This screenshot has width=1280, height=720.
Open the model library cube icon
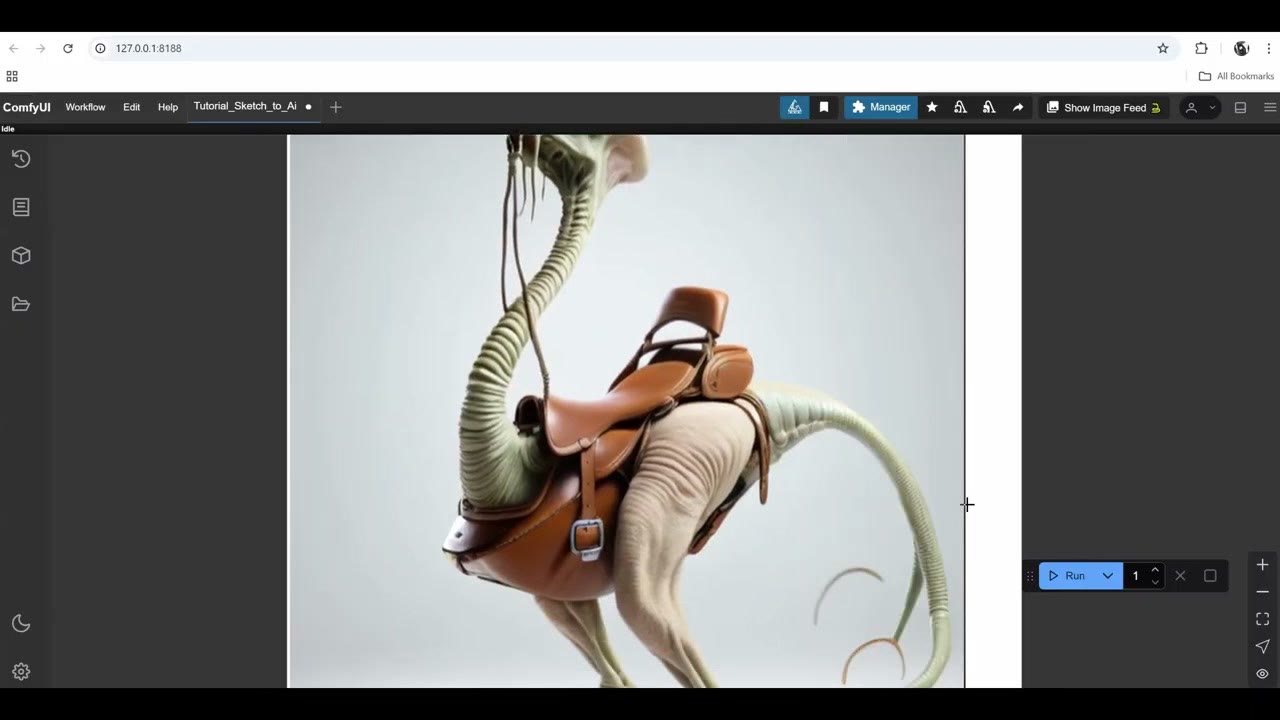pyautogui.click(x=21, y=256)
